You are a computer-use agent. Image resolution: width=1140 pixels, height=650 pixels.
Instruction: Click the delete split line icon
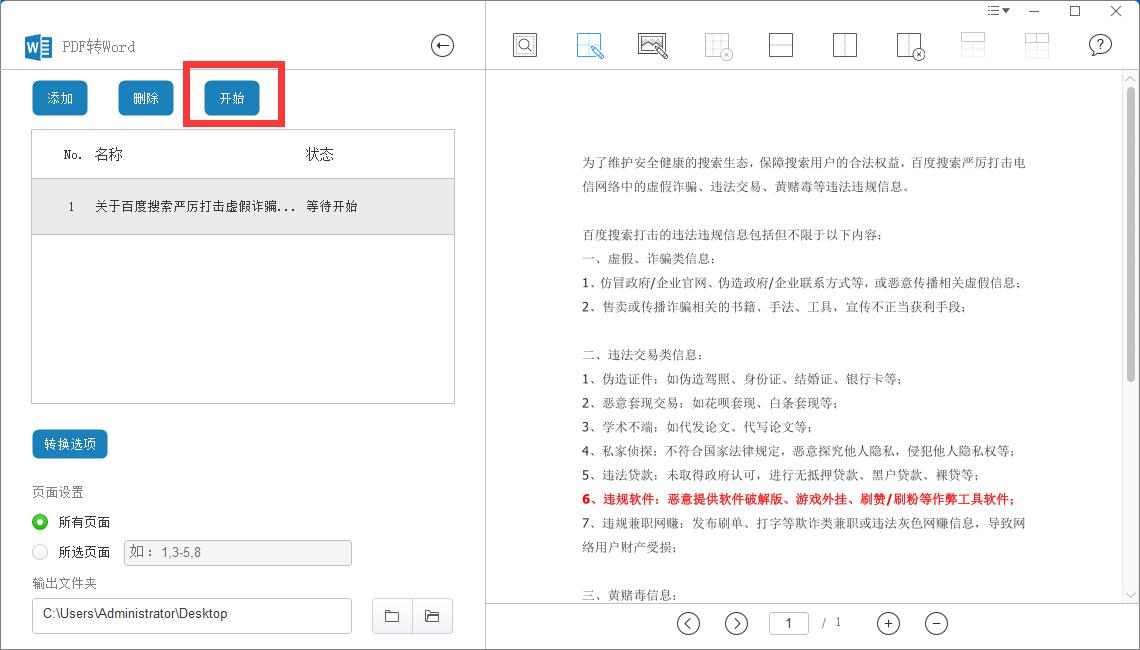click(x=909, y=46)
